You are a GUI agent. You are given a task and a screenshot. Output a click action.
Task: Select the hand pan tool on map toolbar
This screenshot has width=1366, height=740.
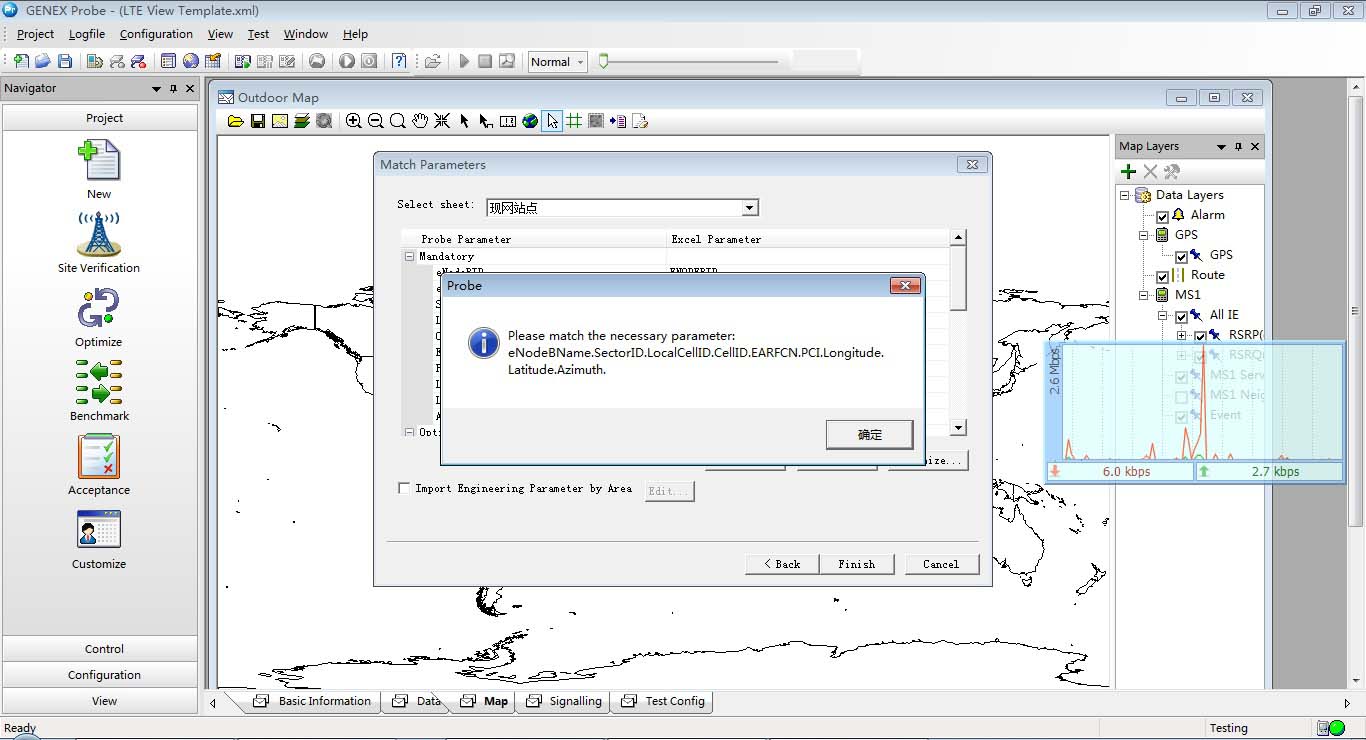(420, 121)
